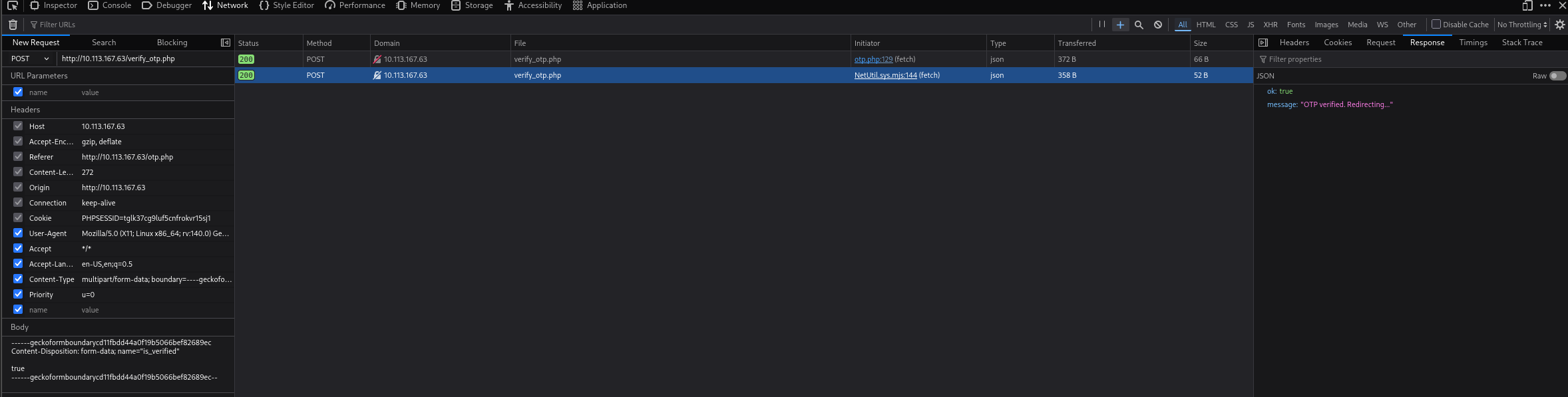Image resolution: width=1568 pixels, height=397 pixels.
Task: Click the request Body text area
Action: click(118, 364)
